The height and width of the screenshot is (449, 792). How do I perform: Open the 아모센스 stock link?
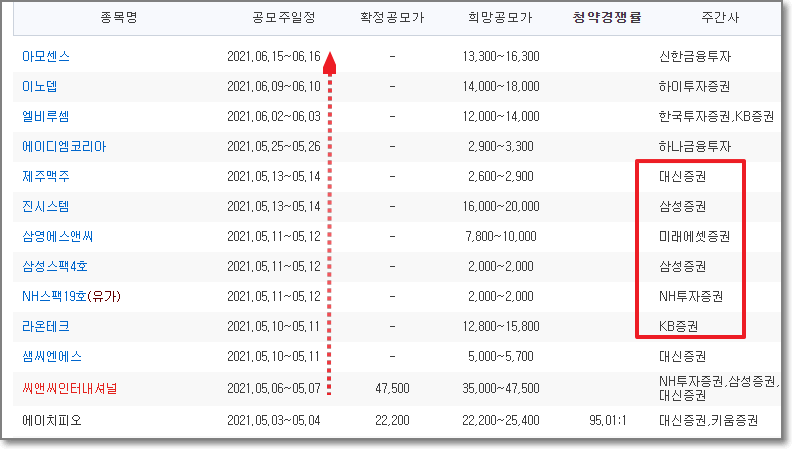[46, 56]
